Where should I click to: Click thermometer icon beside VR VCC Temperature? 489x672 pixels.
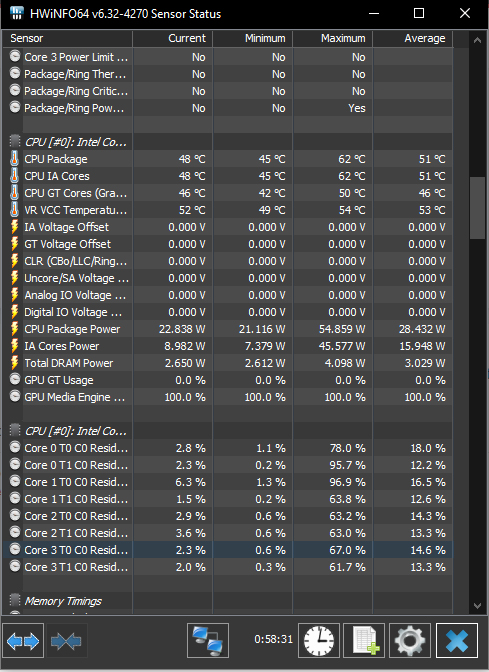(x=15, y=210)
